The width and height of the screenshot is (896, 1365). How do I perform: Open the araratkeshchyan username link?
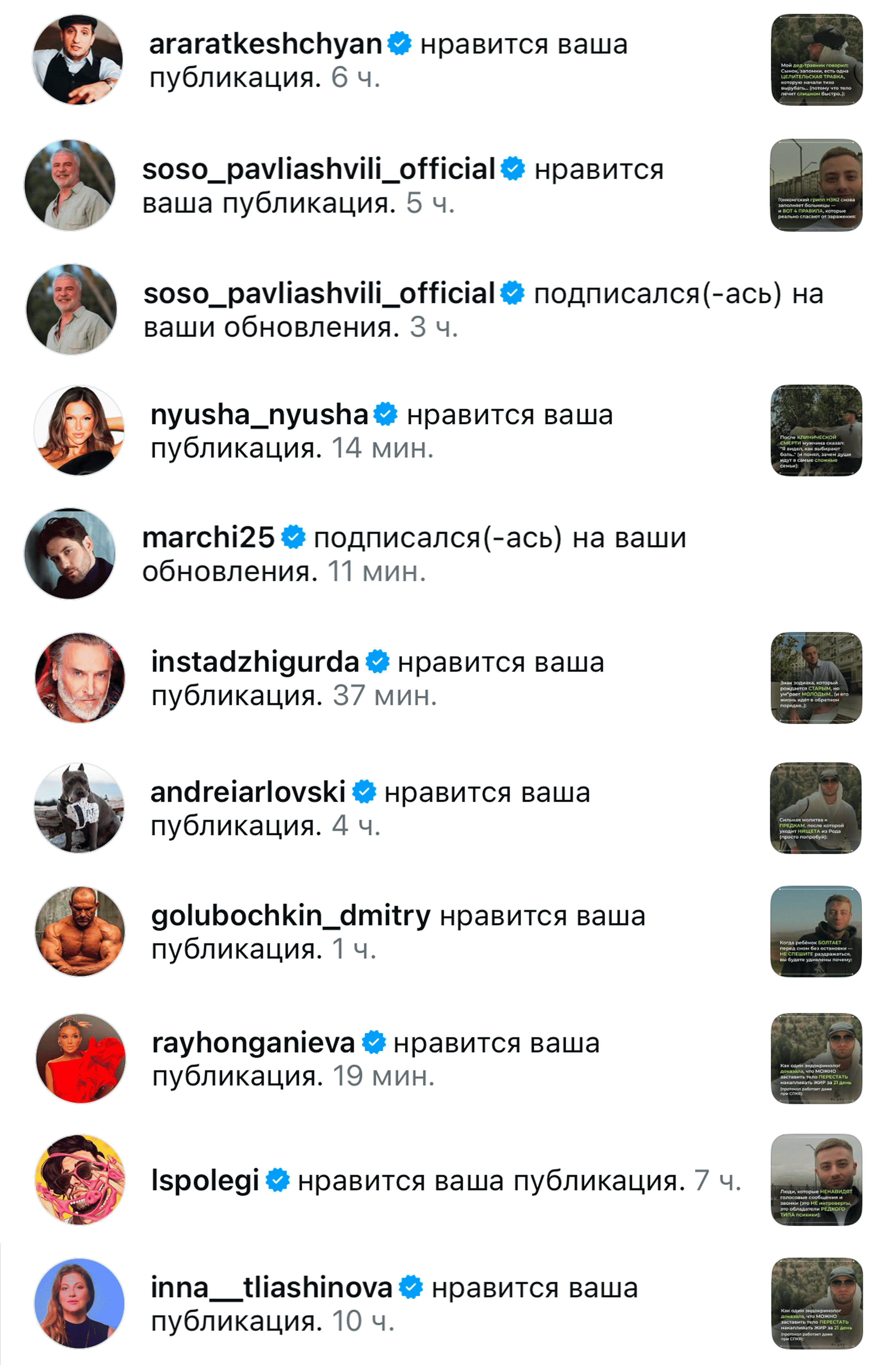tap(265, 44)
